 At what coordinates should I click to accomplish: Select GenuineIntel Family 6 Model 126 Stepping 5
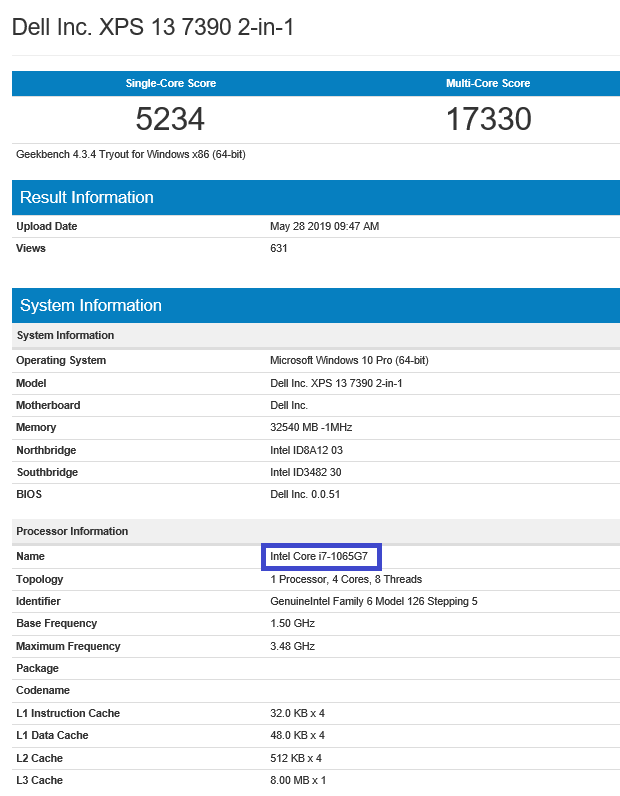click(x=374, y=601)
